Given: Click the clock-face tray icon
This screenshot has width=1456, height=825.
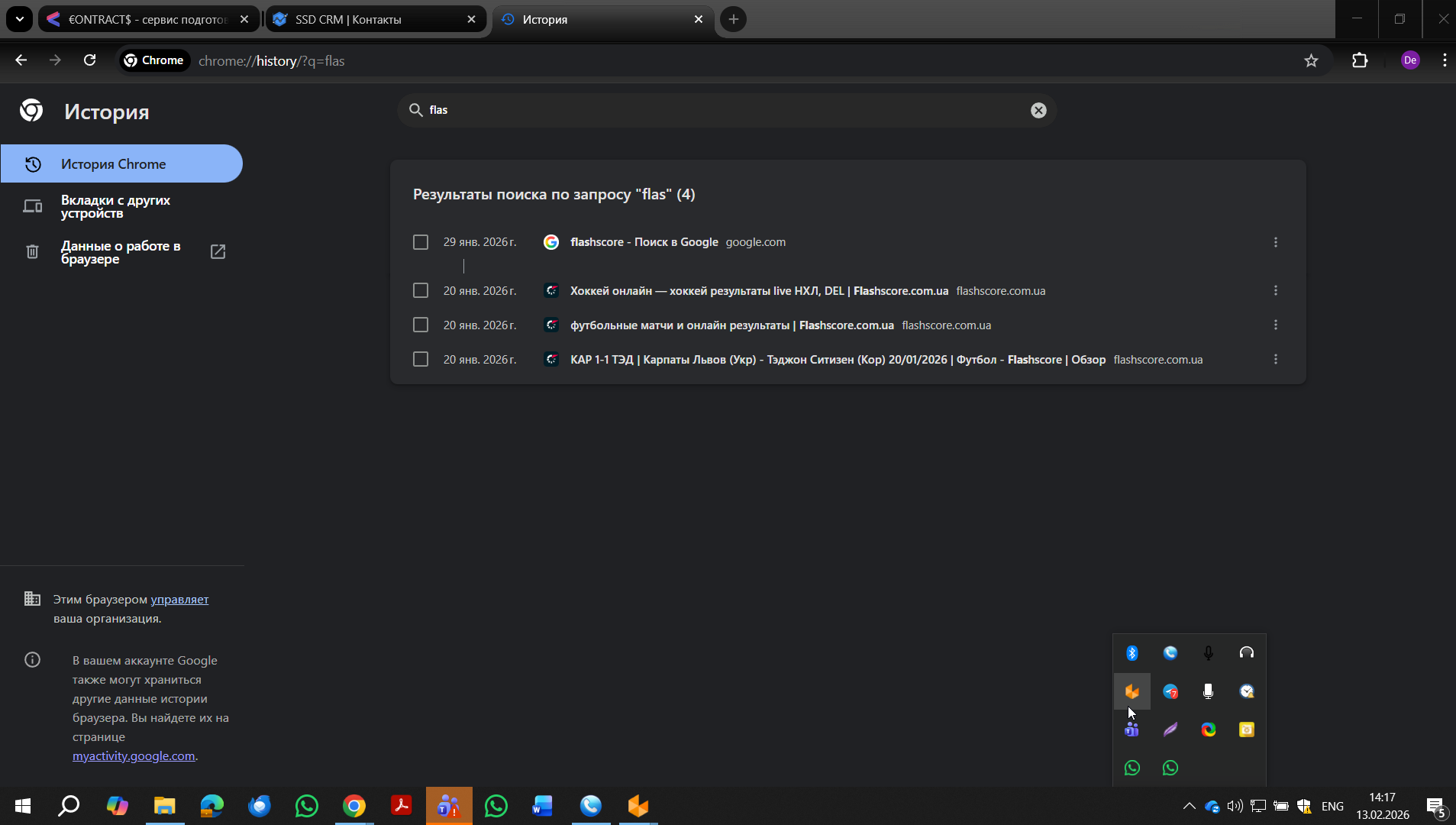Looking at the screenshot, I should coord(1246,691).
